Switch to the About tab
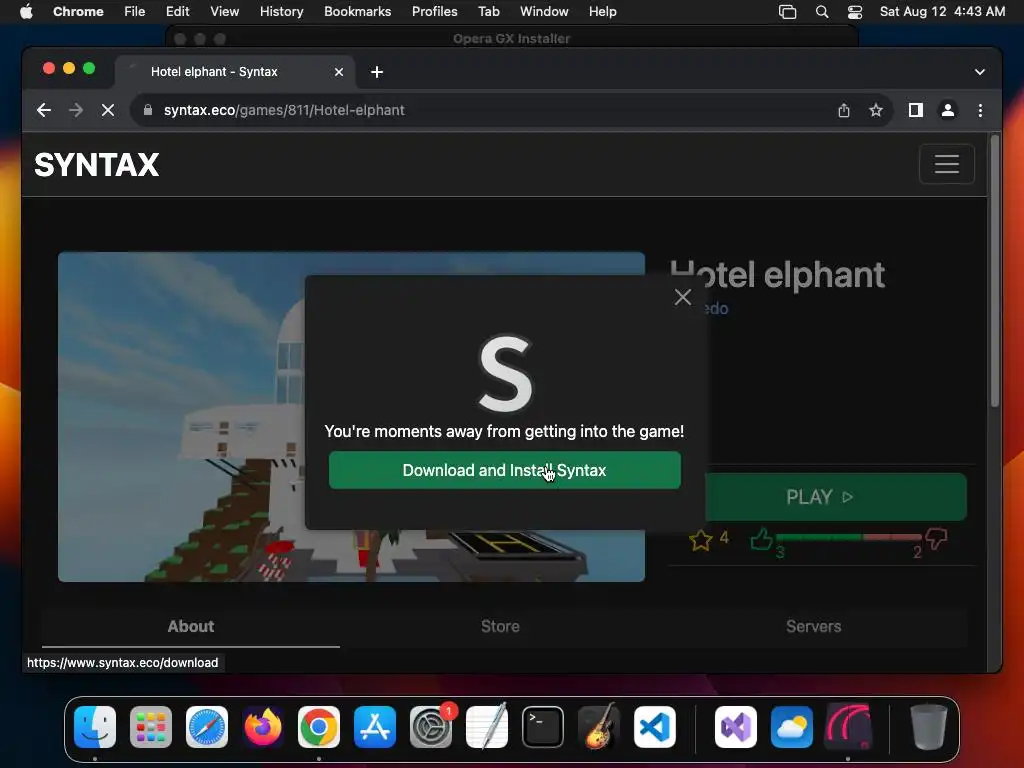The height and width of the screenshot is (768, 1024). 191,626
